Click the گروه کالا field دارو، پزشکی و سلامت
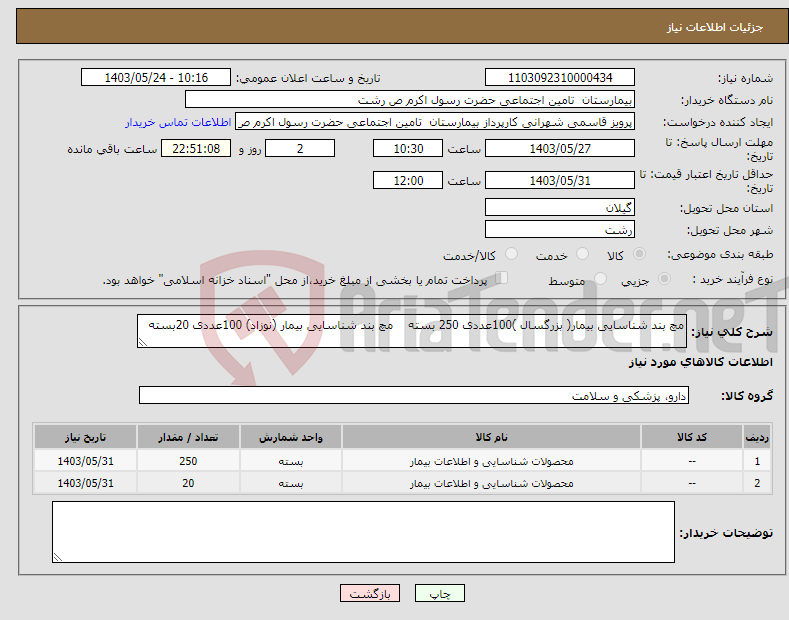This screenshot has height=620, width=789. [414, 396]
